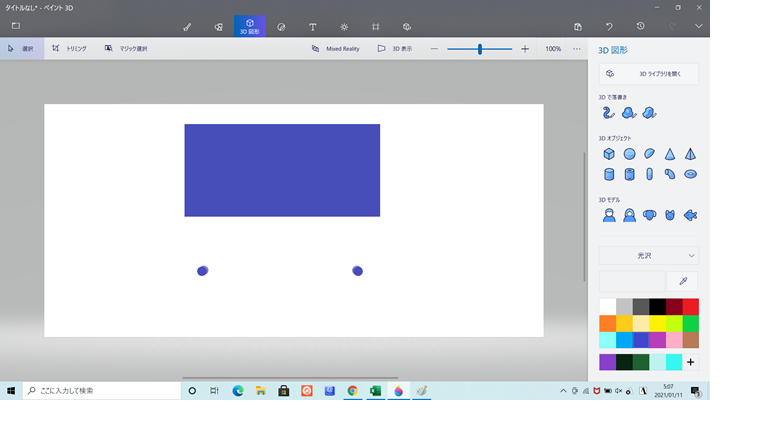Pick the yellow color swatch
This screenshot has height=428, width=760.
657,323
